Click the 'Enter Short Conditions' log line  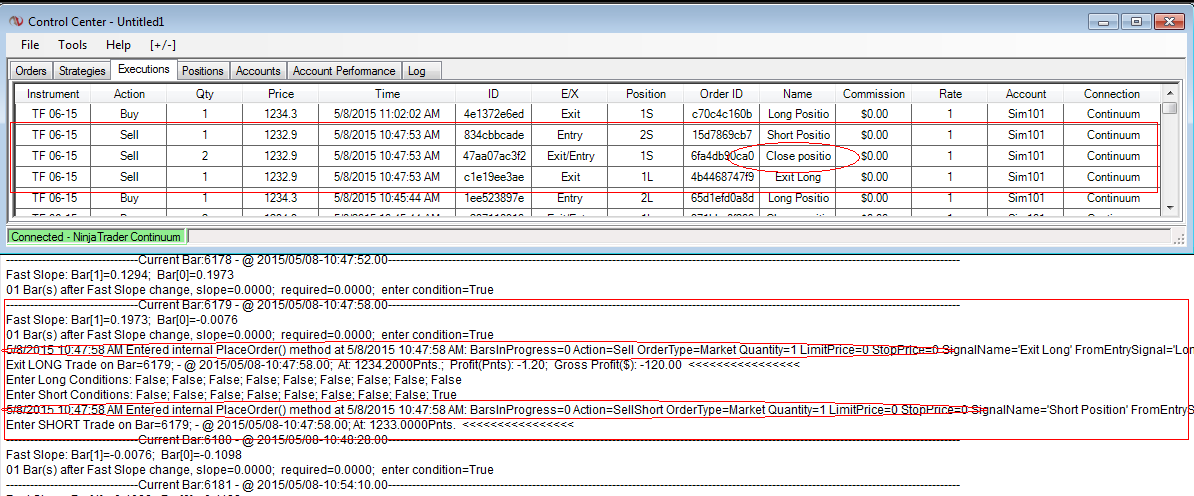tap(230, 395)
